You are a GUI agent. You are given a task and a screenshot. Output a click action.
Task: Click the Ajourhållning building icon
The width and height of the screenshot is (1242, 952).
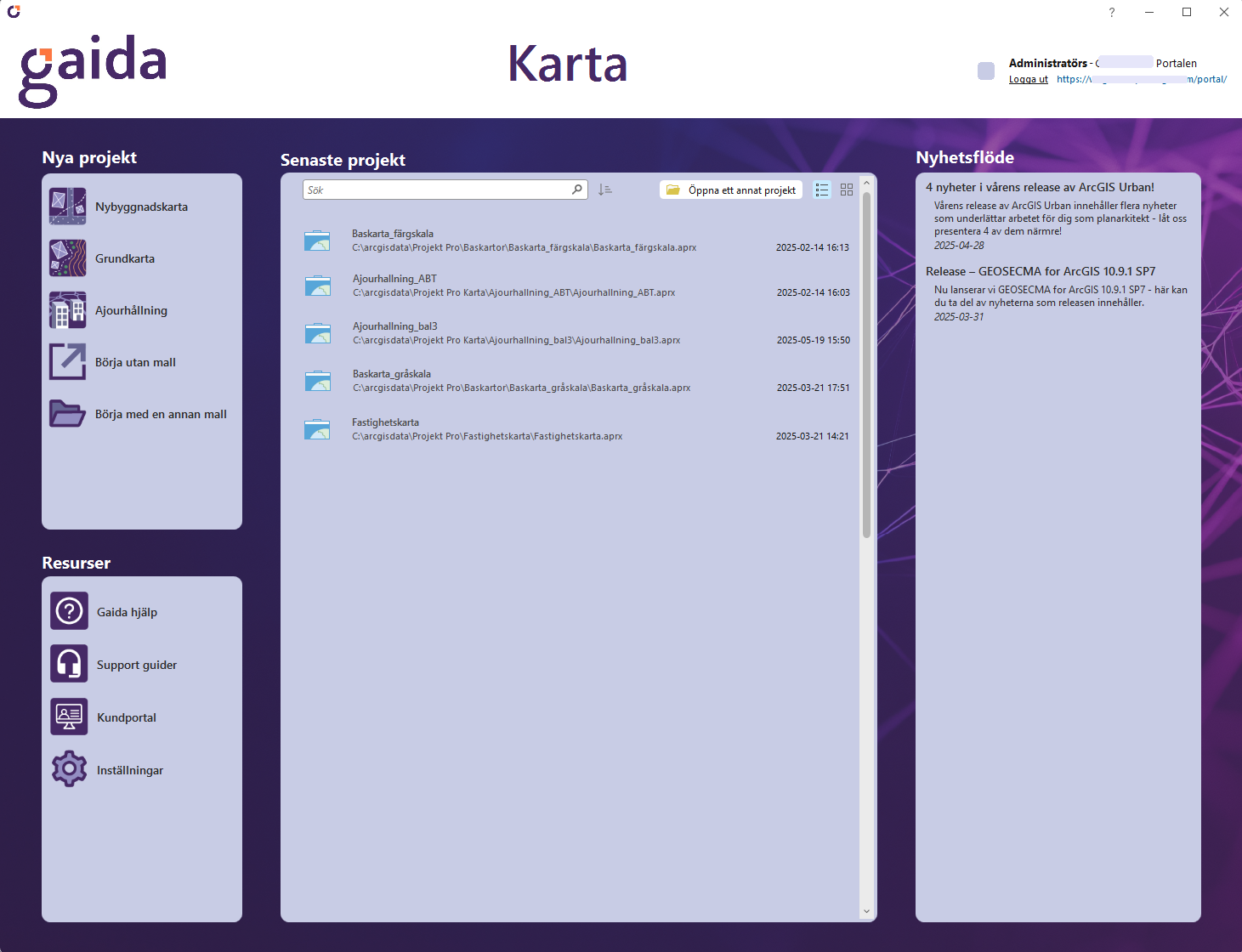pyautogui.click(x=67, y=310)
